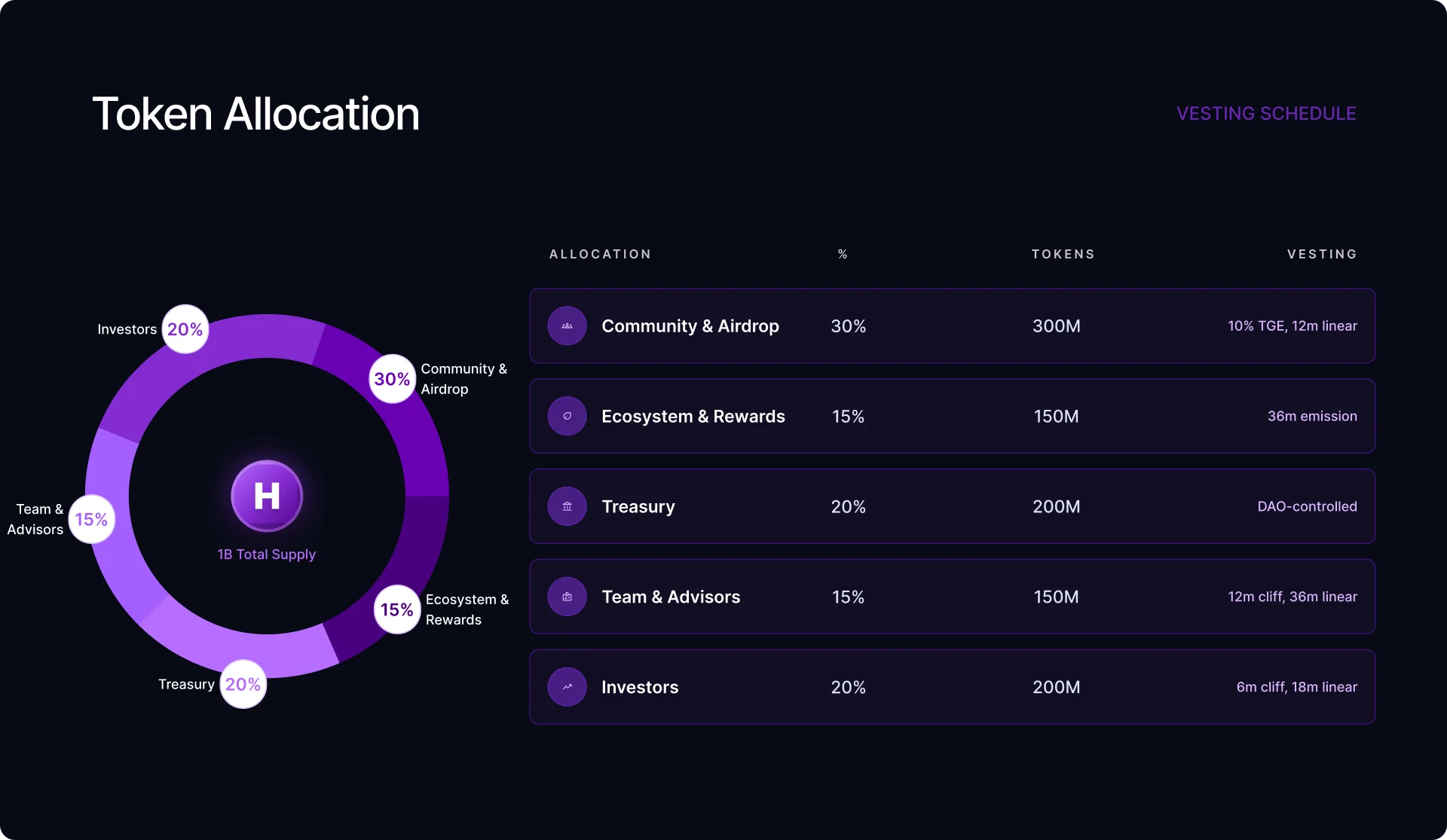Select the VESTING column header

pos(1322,254)
